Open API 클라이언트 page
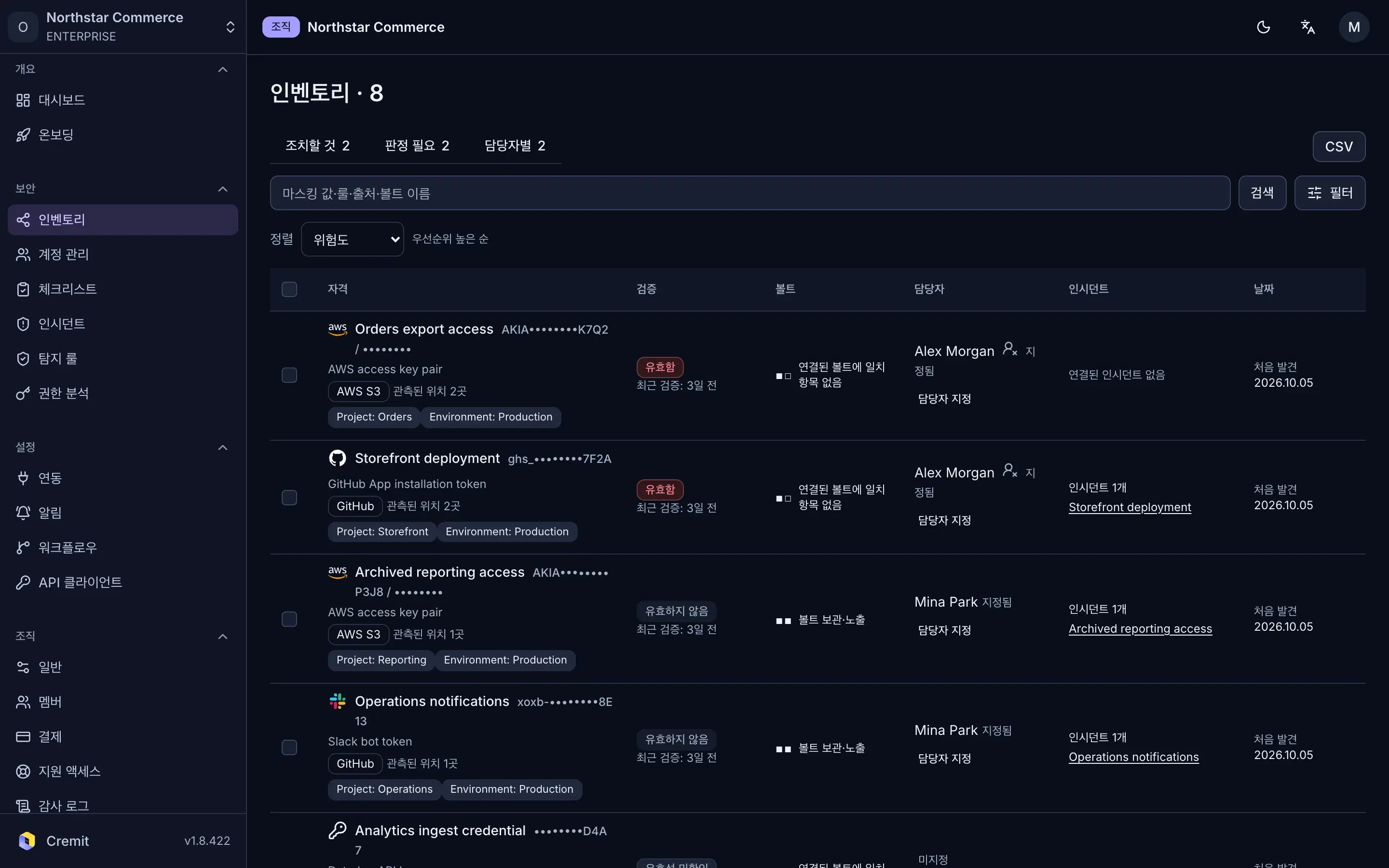1389x868 pixels. [x=123, y=582]
